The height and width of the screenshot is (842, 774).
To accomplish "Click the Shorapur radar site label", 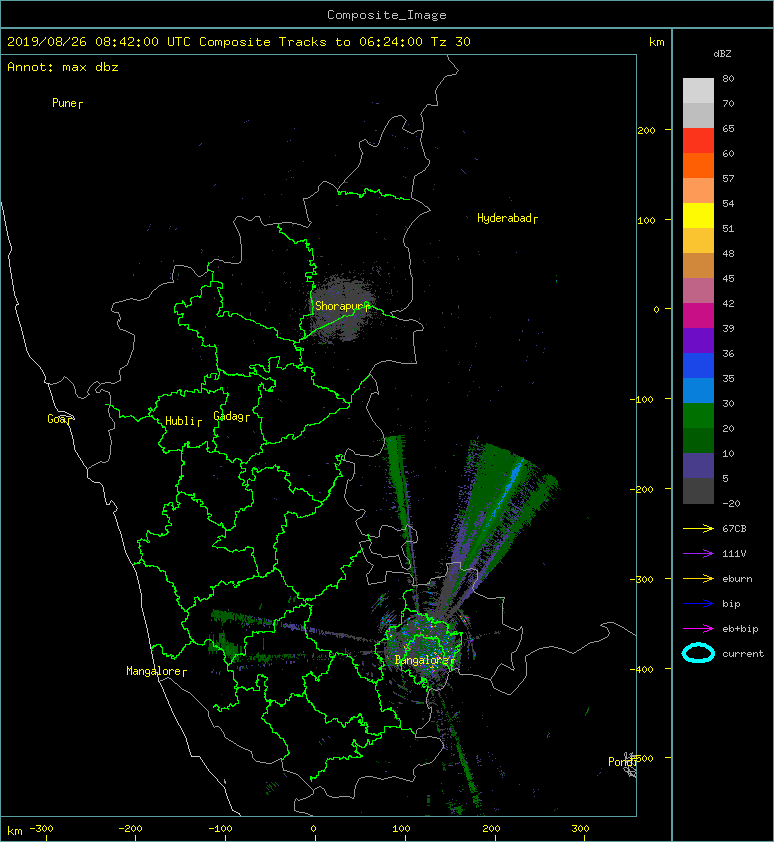I will coord(340,306).
